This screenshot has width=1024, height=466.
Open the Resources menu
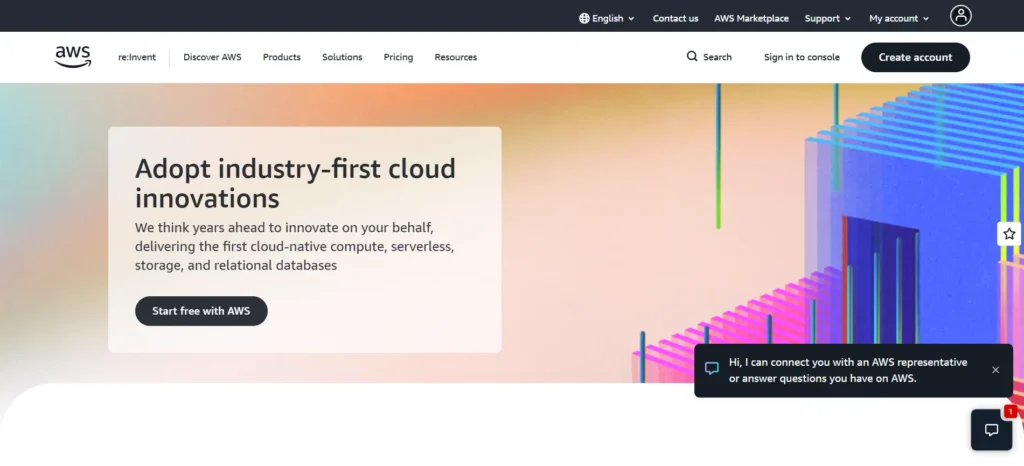click(x=456, y=57)
